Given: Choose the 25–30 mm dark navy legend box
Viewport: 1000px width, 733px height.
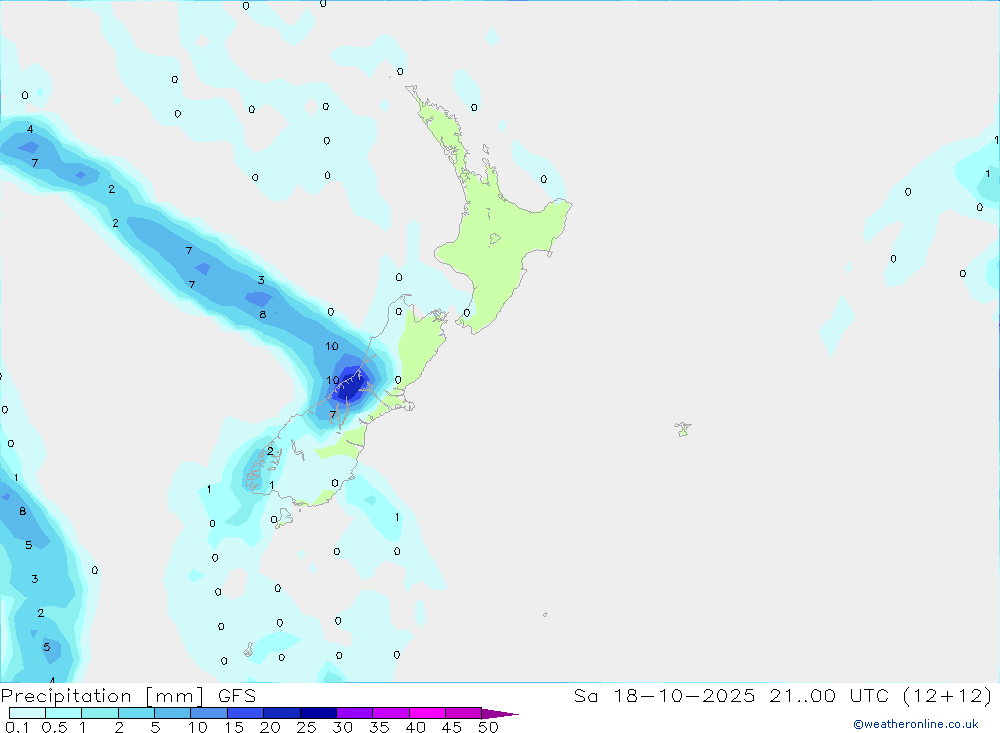Looking at the screenshot, I should [318, 713].
